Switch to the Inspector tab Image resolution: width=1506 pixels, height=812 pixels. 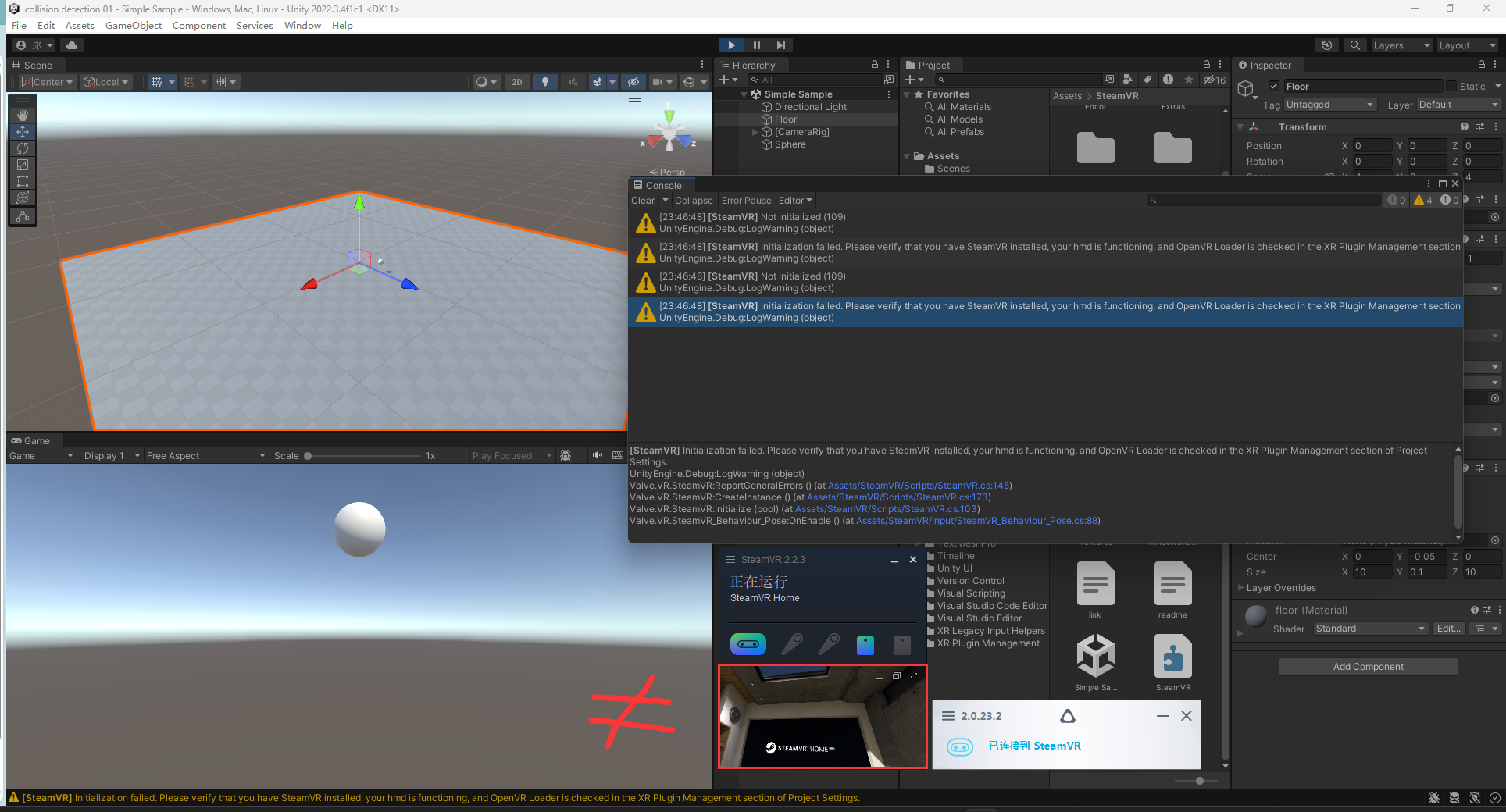tap(1265, 66)
